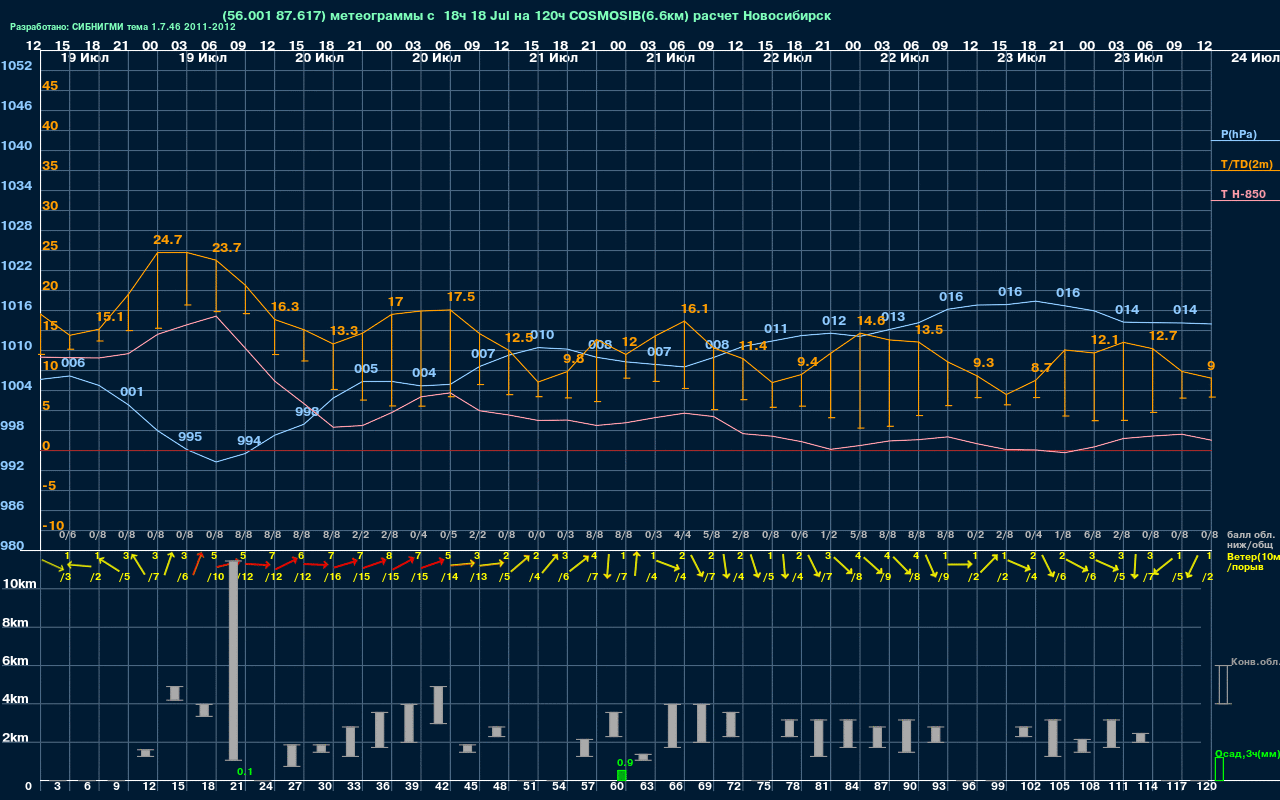Click the 994 minimum pressure value
1280x800 pixels.
click(x=249, y=441)
